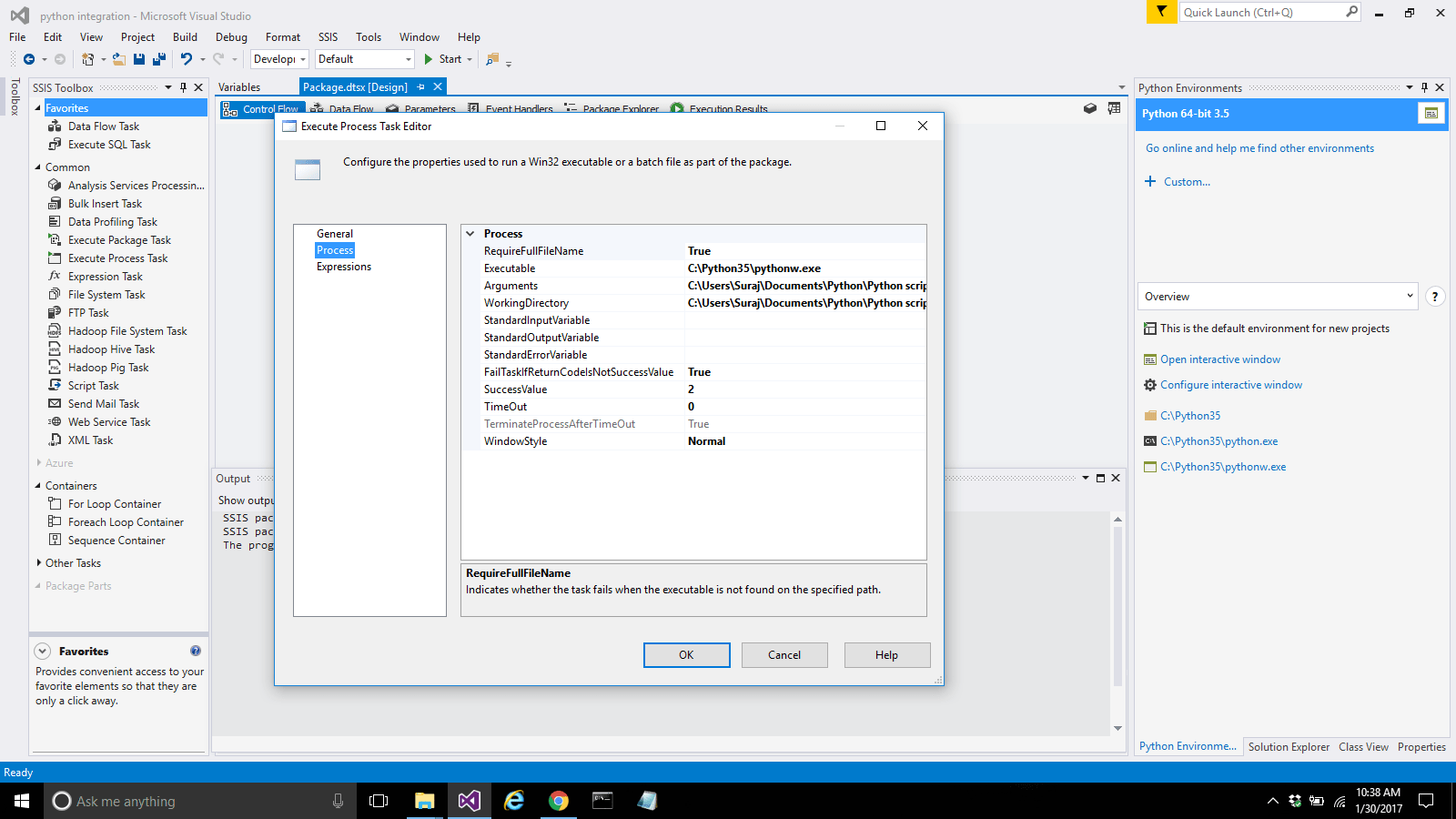This screenshot has height=819, width=1456.
Task: Click the Open File toolbar icon
Action: [118, 59]
